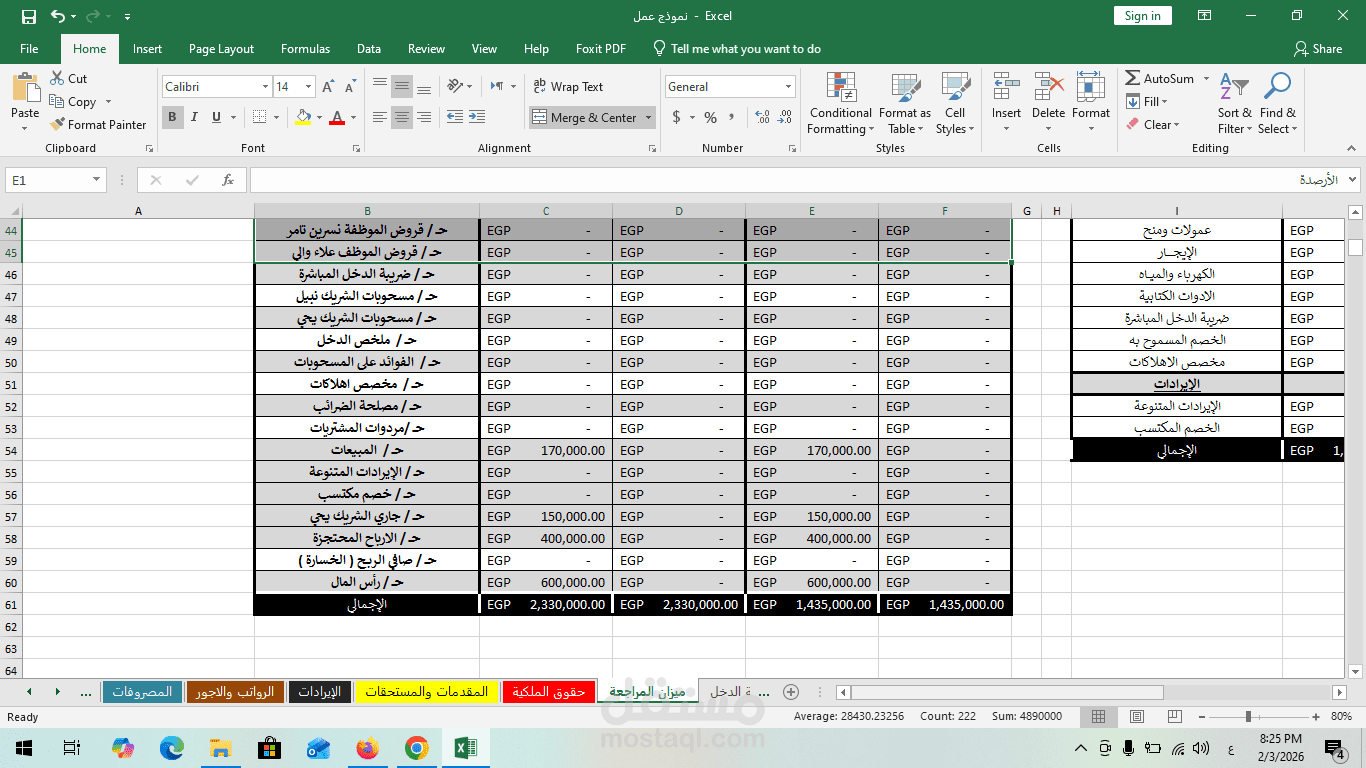Click the Decrease Font Size icon
This screenshot has height=768, width=1366.
pos(349,87)
